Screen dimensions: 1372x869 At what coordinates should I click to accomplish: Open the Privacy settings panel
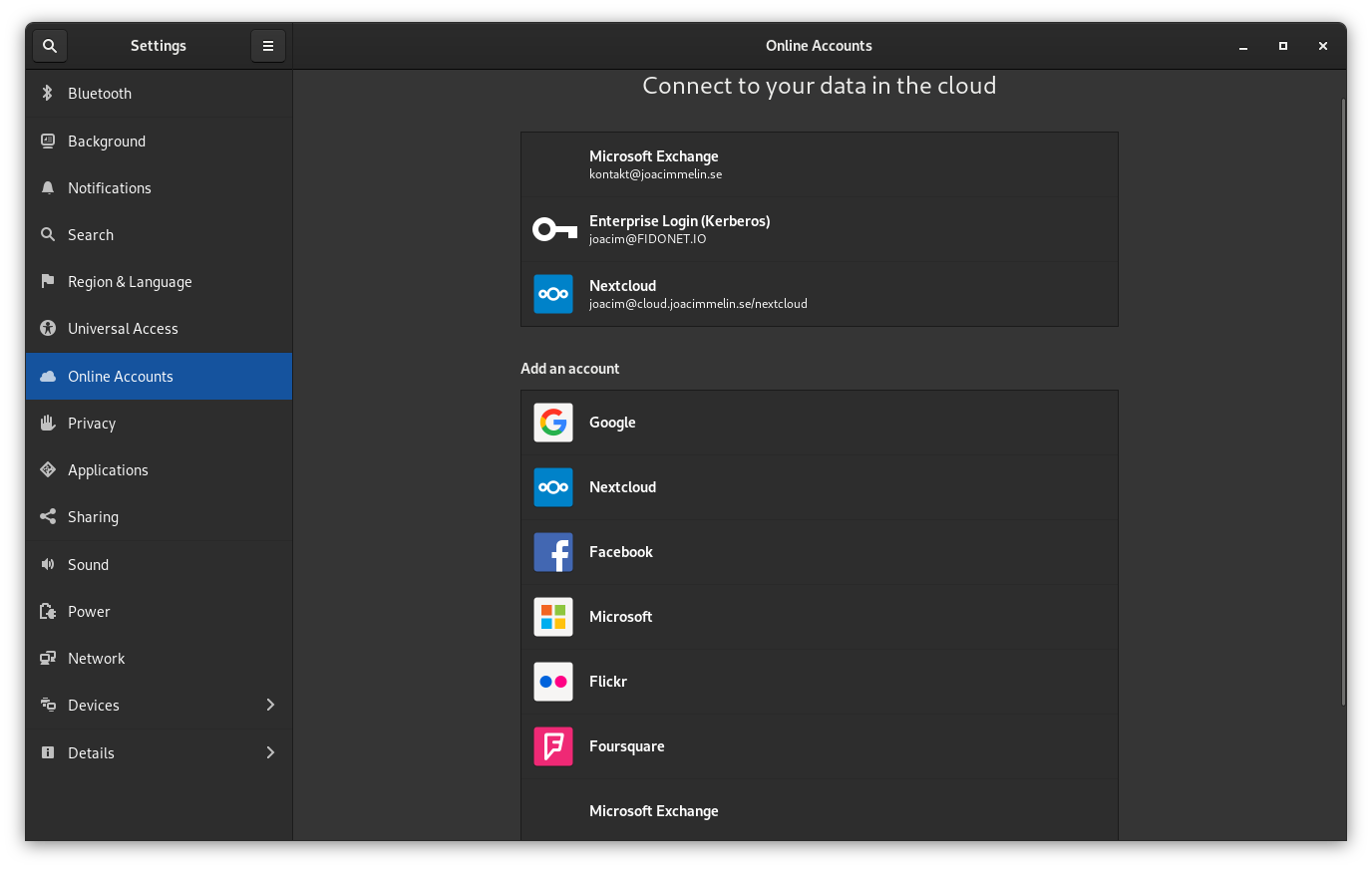tap(159, 424)
